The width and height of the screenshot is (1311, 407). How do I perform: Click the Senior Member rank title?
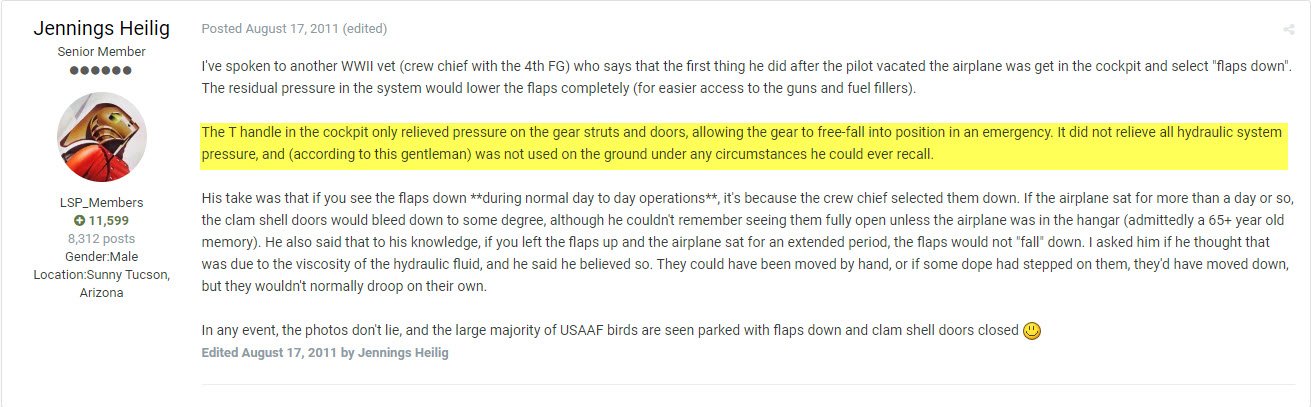(x=101, y=52)
